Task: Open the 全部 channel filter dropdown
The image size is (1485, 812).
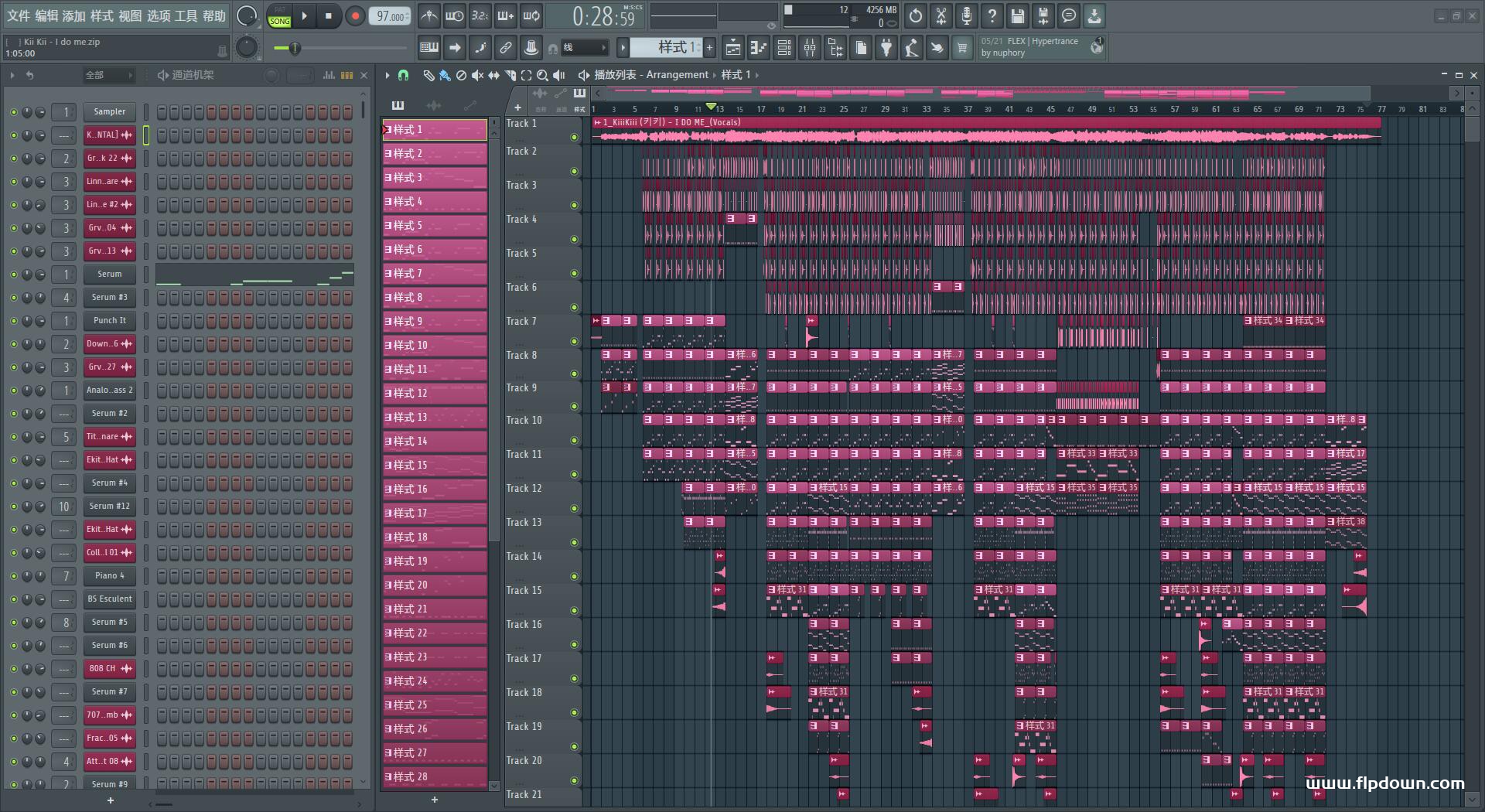Action: tap(109, 75)
